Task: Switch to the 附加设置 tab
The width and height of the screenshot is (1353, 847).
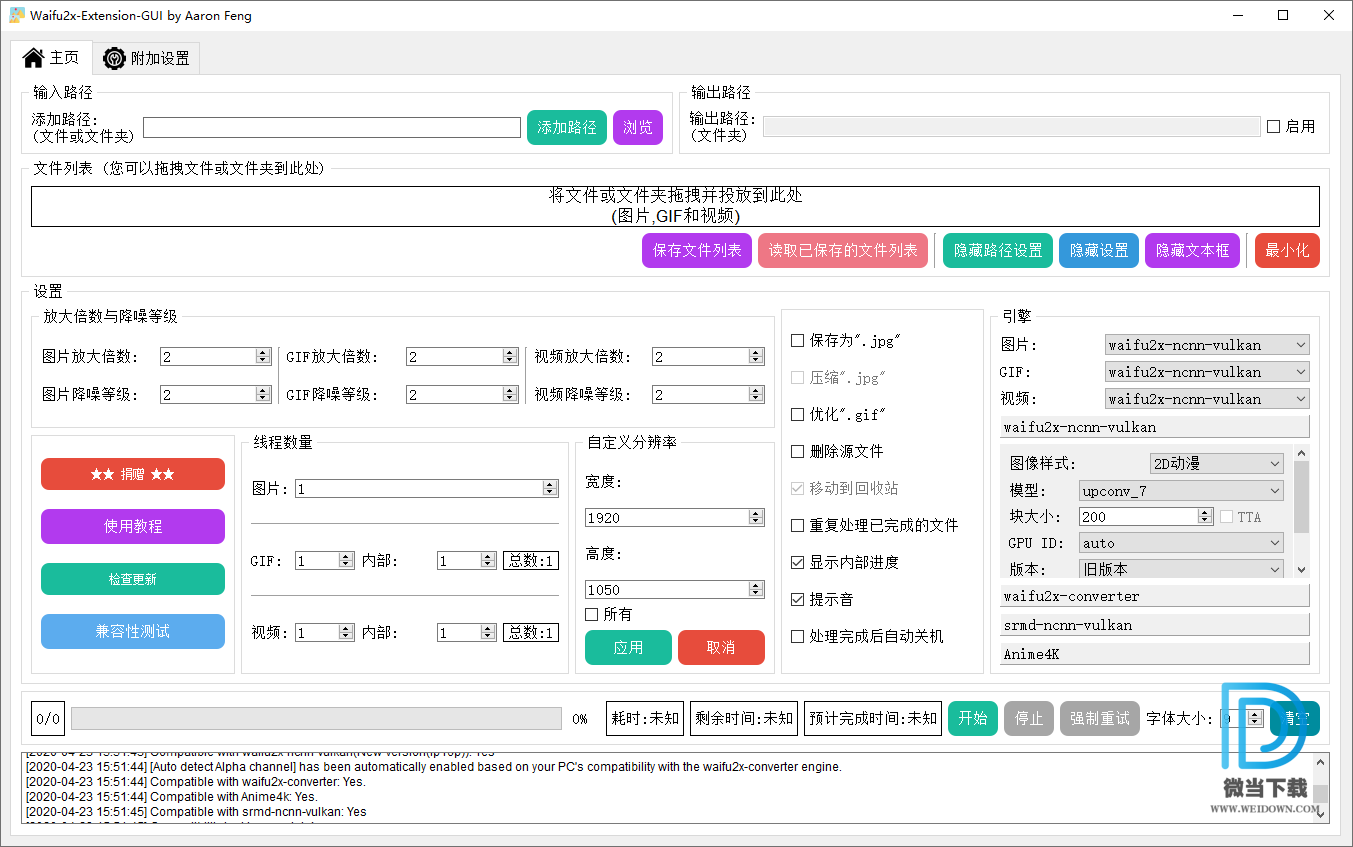Action: [146, 58]
